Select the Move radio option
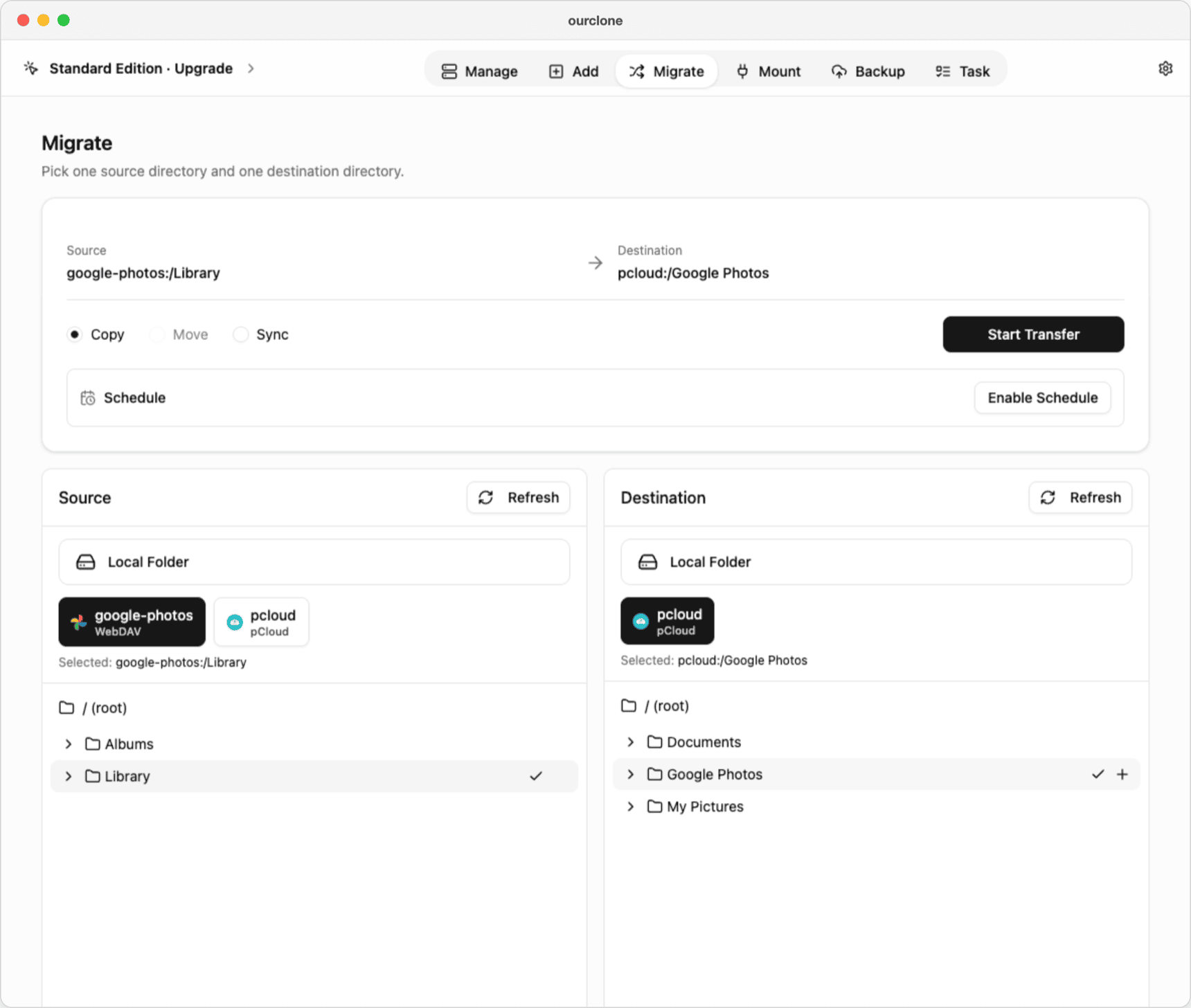 (x=157, y=334)
